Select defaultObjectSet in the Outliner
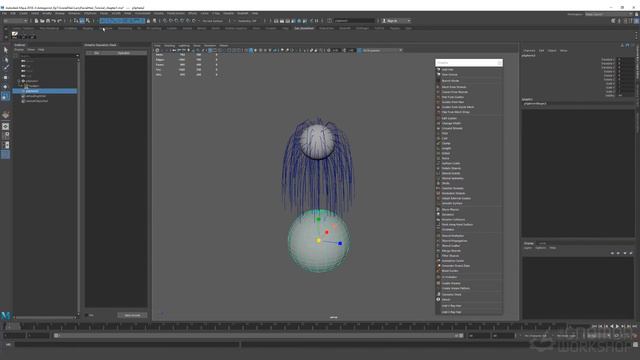This screenshot has height=360, width=640. 37,101
